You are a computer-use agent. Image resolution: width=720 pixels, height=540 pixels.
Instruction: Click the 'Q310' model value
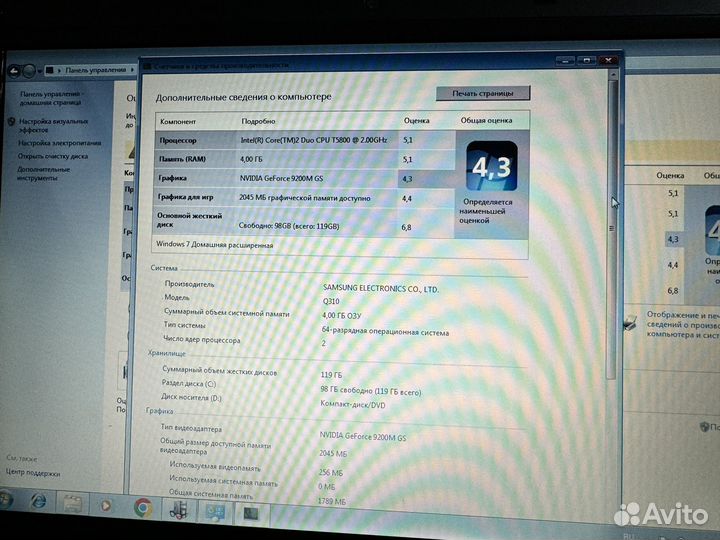(331, 301)
